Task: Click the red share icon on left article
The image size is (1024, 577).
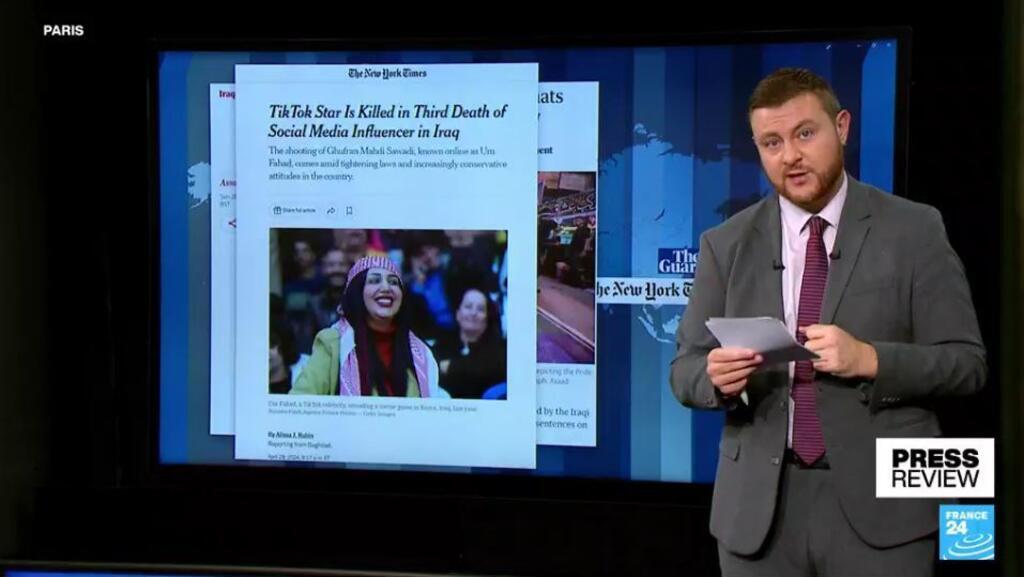Action: tap(230, 222)
